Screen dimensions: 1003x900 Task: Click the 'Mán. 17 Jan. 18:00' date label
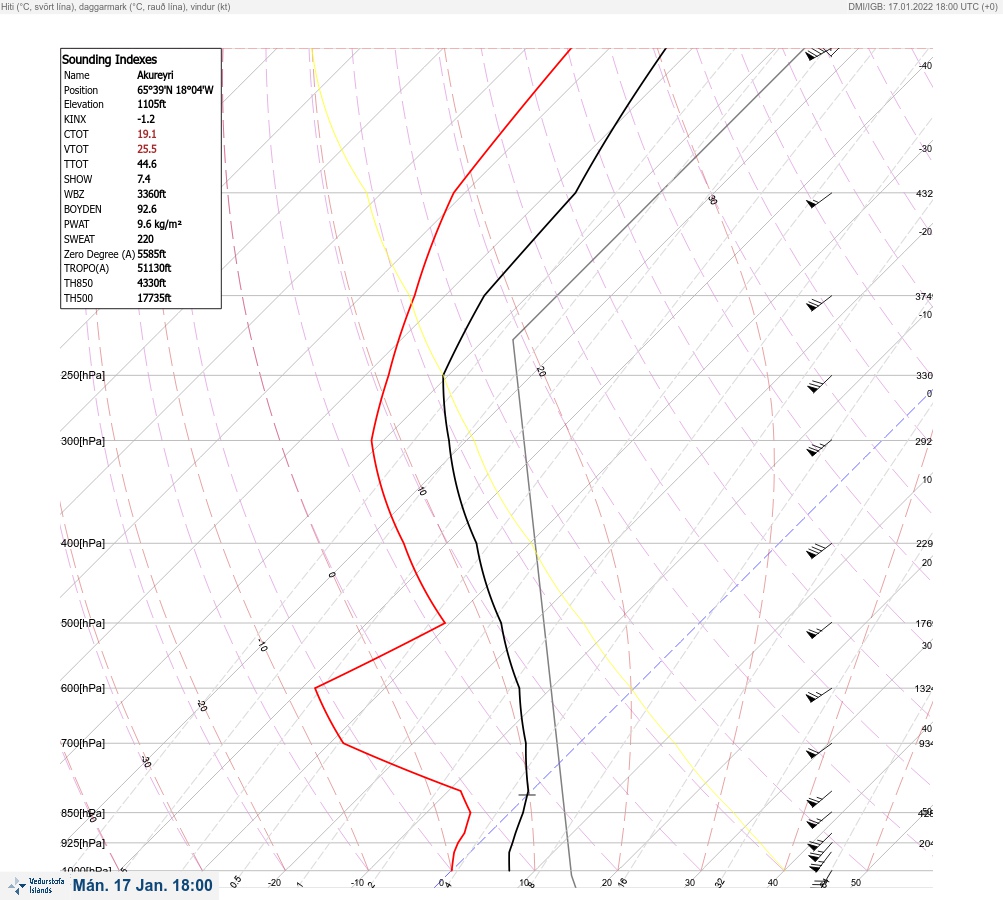click(143, 885)
